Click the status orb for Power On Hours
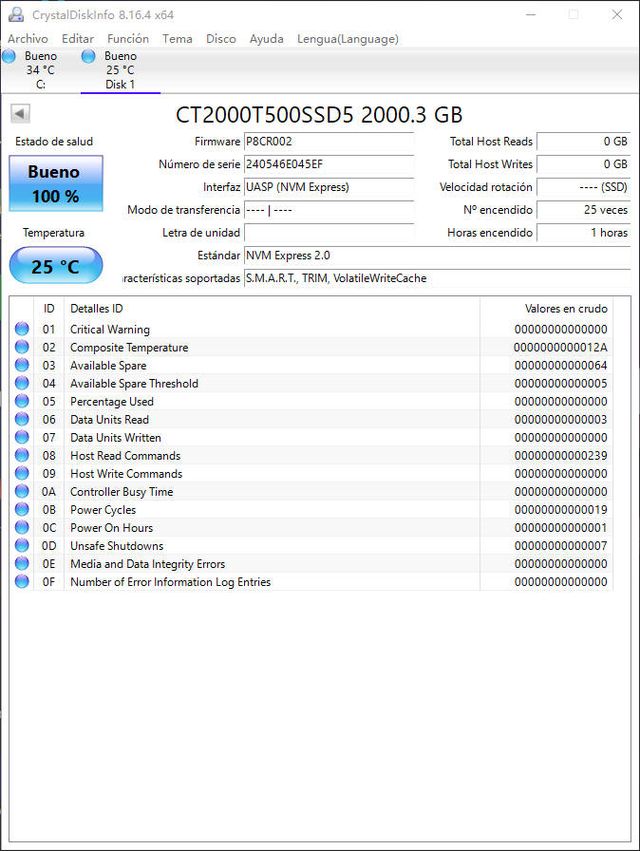This screenshot has height=851, width=640. point(22,527)
